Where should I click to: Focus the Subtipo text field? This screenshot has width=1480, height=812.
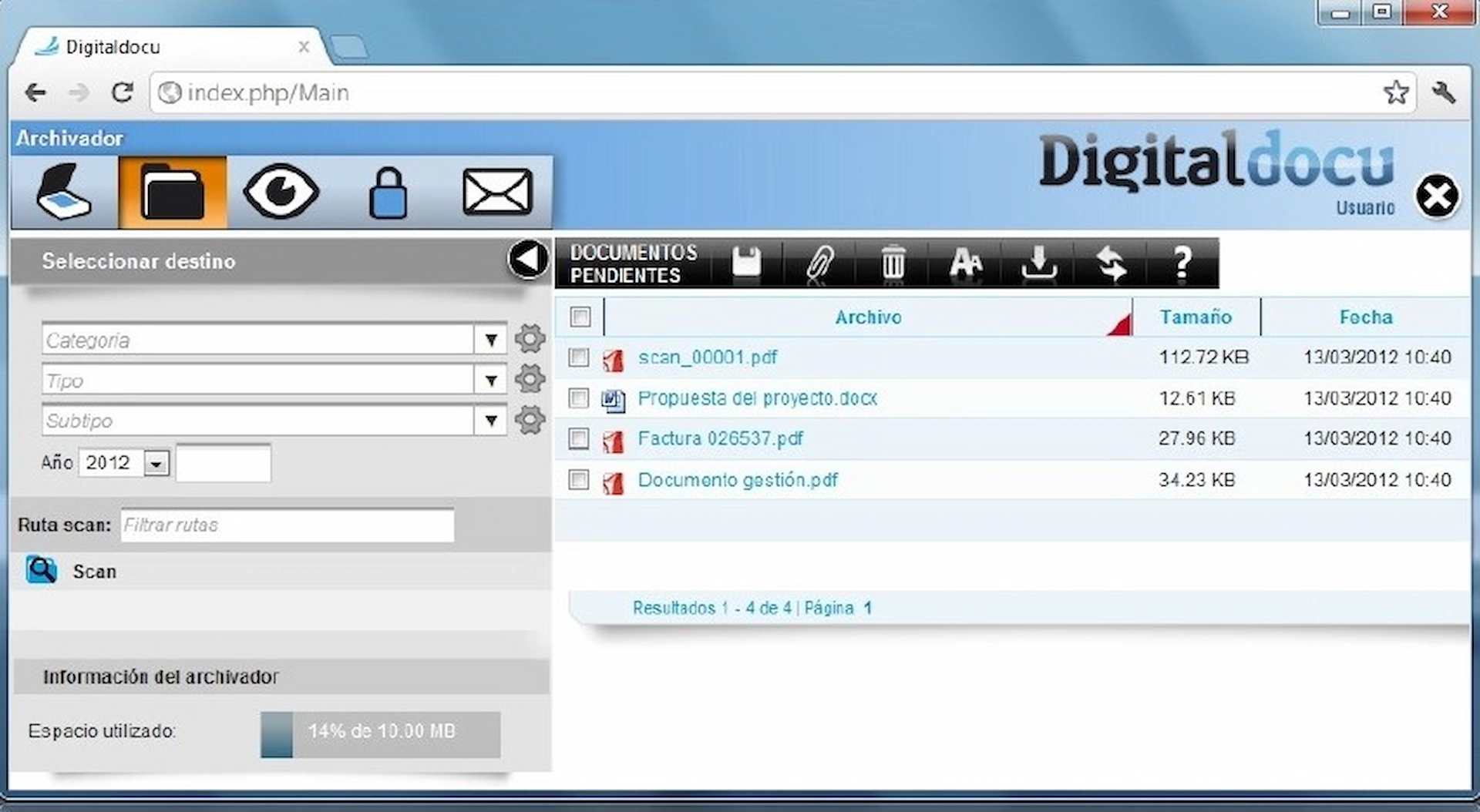click(x=257, y=421)
